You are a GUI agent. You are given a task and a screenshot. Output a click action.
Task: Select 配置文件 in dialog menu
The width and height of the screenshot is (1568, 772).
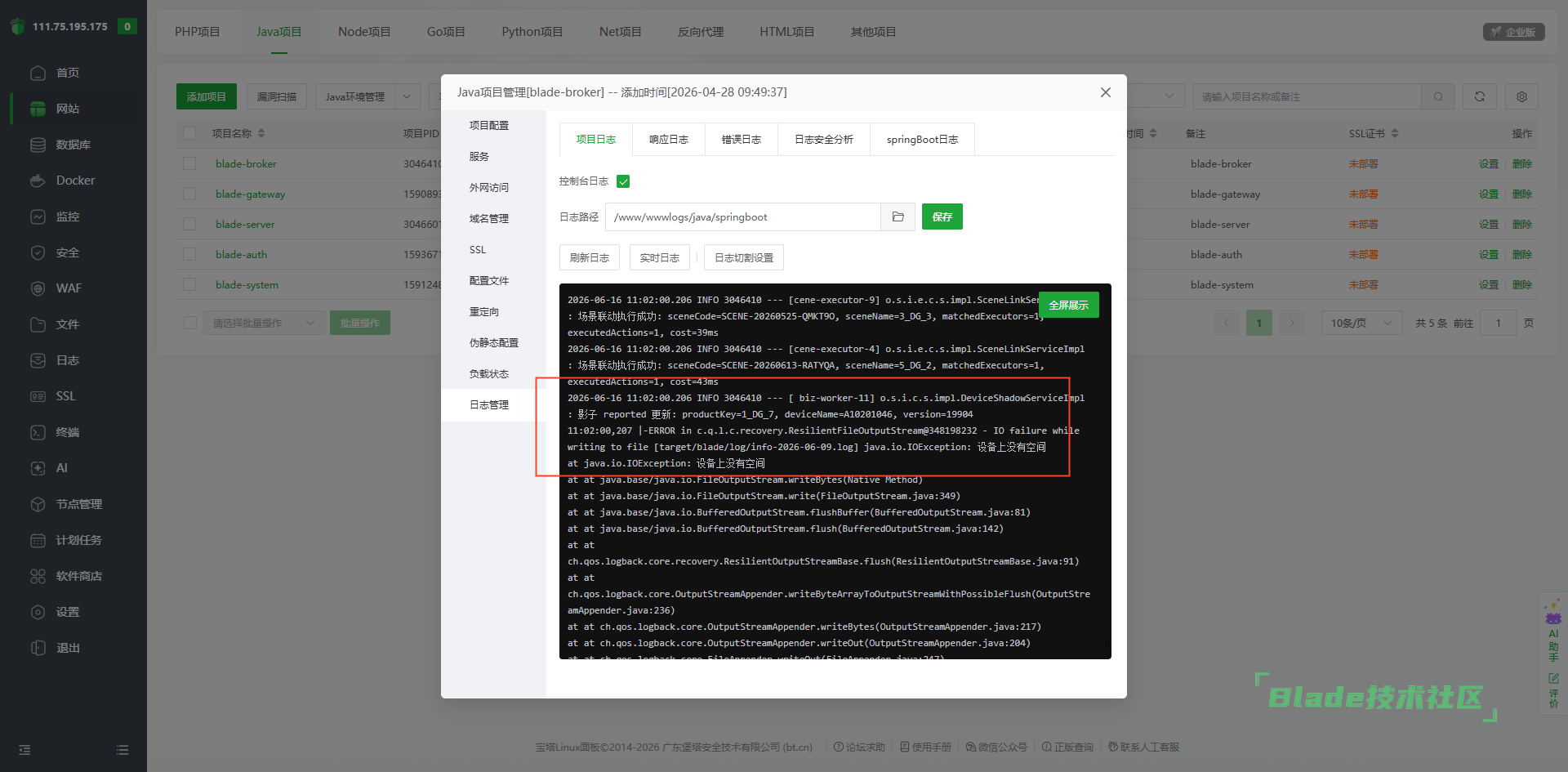click(489, 280)
